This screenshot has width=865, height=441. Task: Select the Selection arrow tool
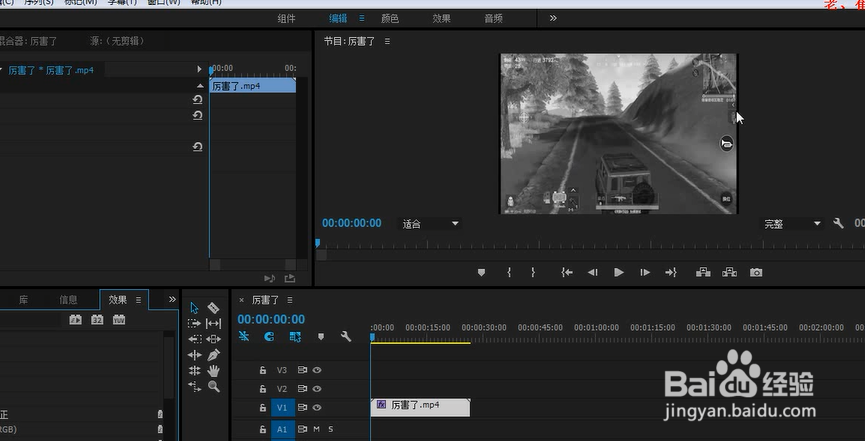(194, 308)
